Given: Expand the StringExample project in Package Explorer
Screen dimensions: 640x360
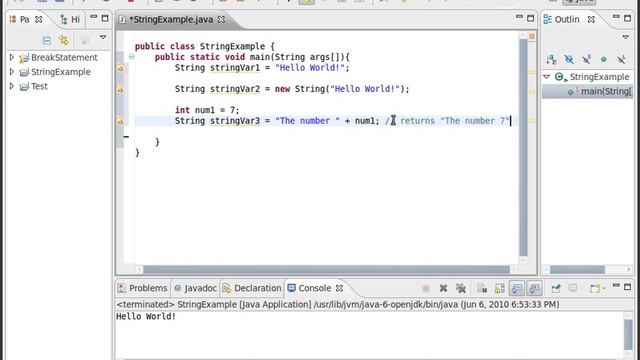Looking at the screenshot, I should (11, 72).
